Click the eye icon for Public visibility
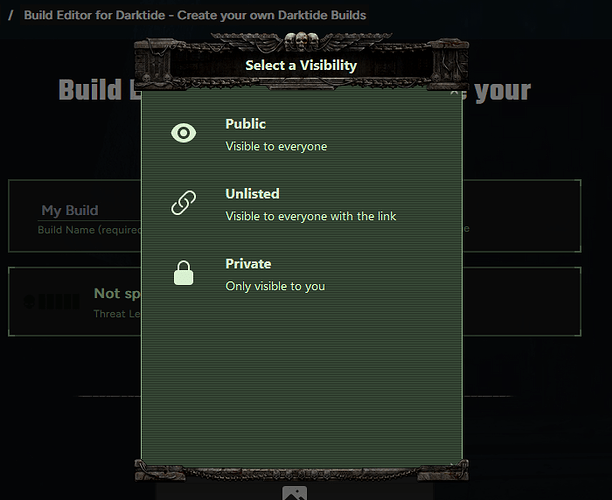This screenshot has width=612, height=500. click(x=183, y=133)
